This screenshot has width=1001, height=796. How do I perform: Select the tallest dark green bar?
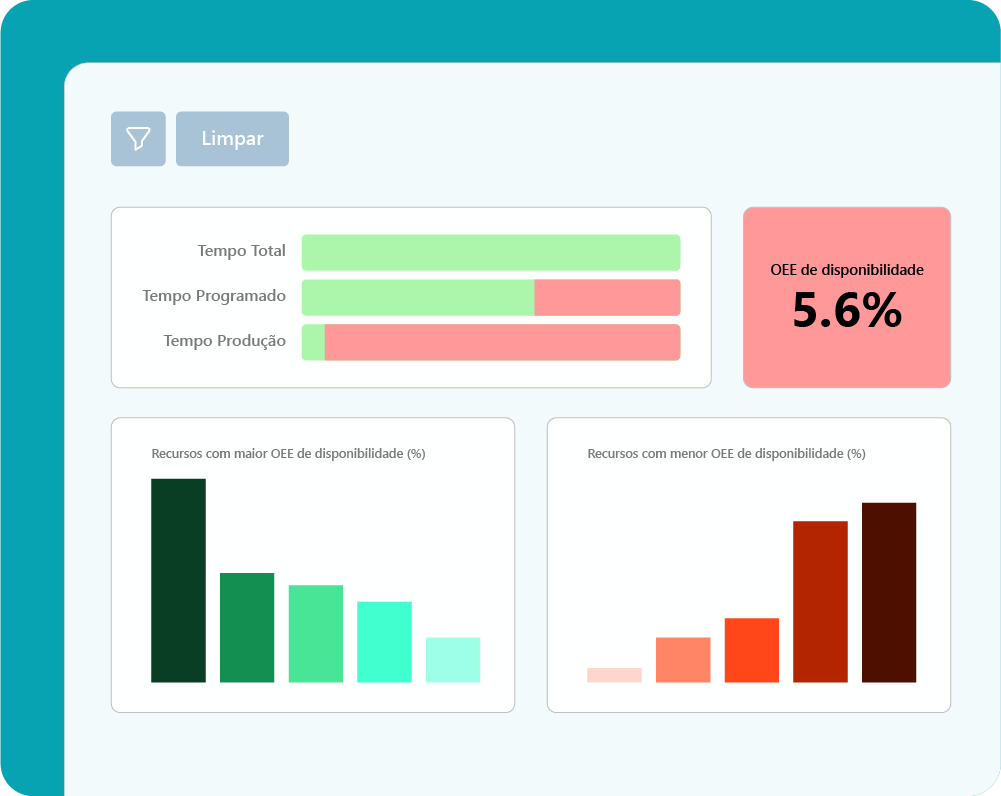(178, 580)
